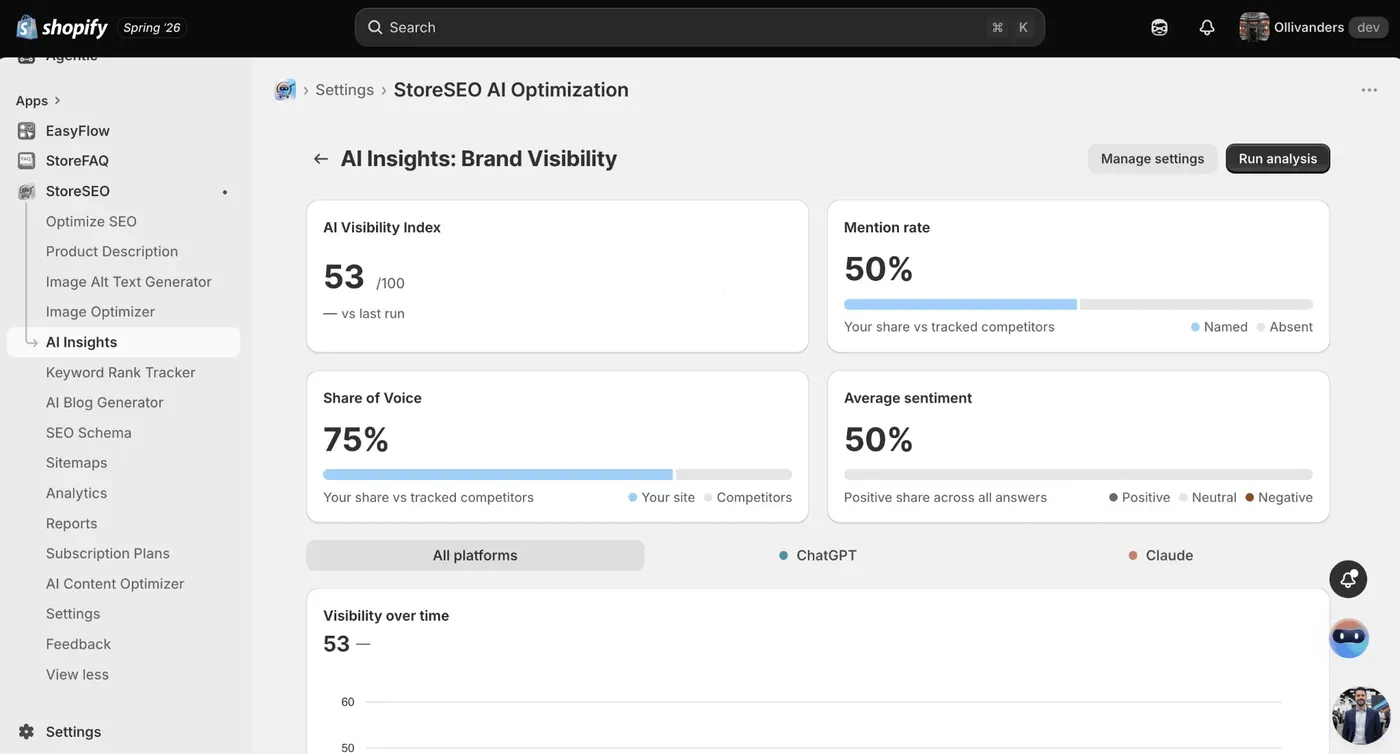The width and height of the screenshot is (1400, 754).
Task: Click the AI Visibility Index value 53
Action: 344,276
